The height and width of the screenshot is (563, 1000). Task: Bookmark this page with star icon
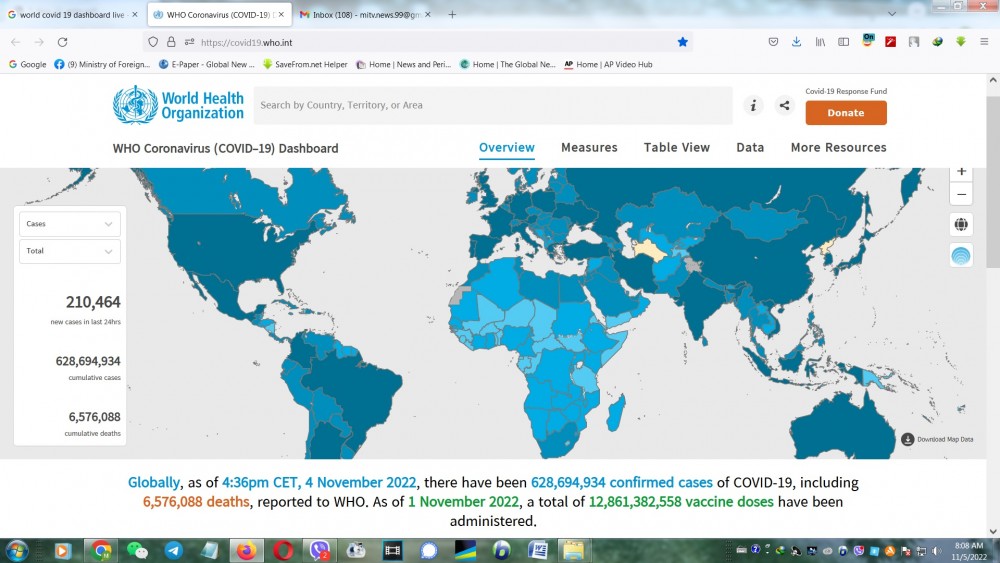pyautogui.click(x=683, y=42)
